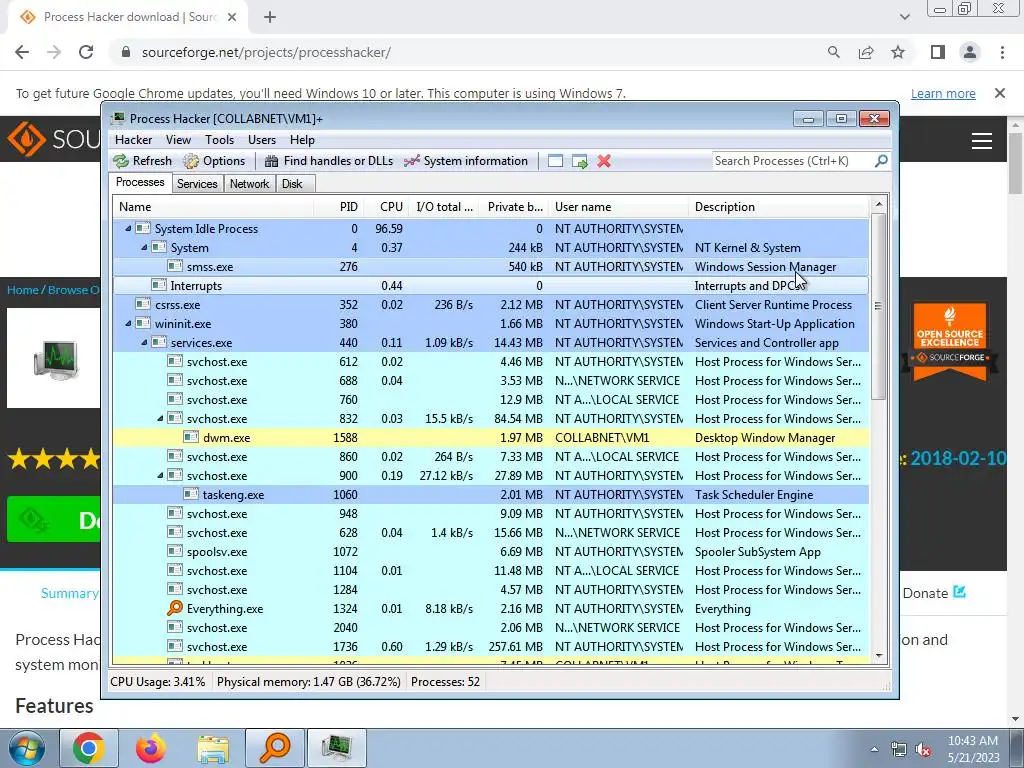This screenshot has height=768, width=1024.
Task: Open Options via the gear icon
Action: (191, 161)
